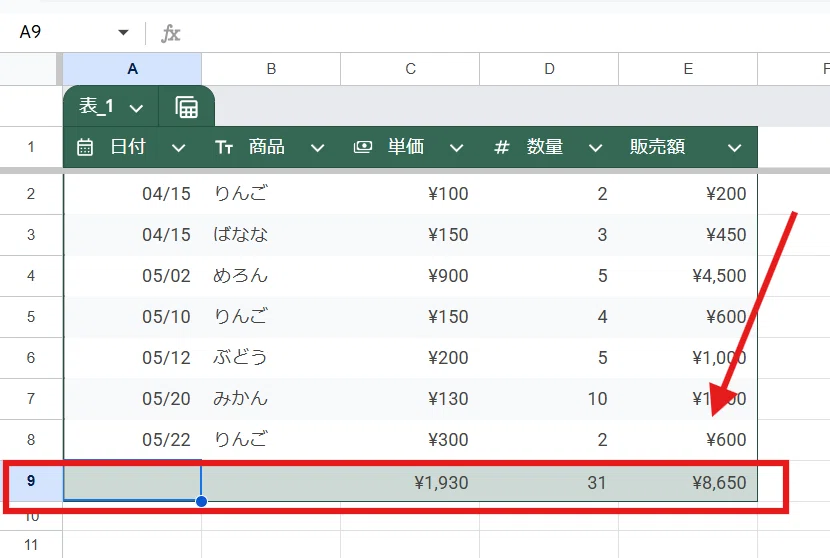Screen dimensions: 830x558
Task: Click the 05/10 date cell
Action: point(132,317)
